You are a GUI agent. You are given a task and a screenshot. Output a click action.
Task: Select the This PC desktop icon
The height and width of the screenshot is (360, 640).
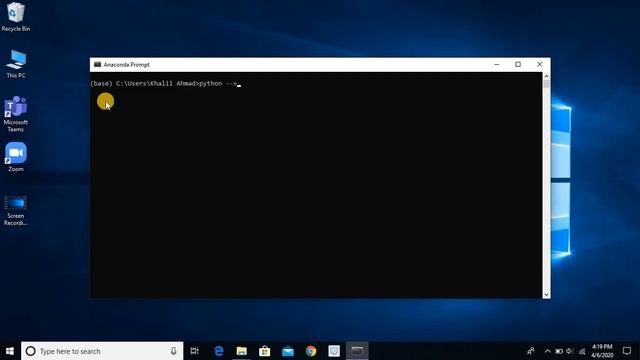point(16,64)
